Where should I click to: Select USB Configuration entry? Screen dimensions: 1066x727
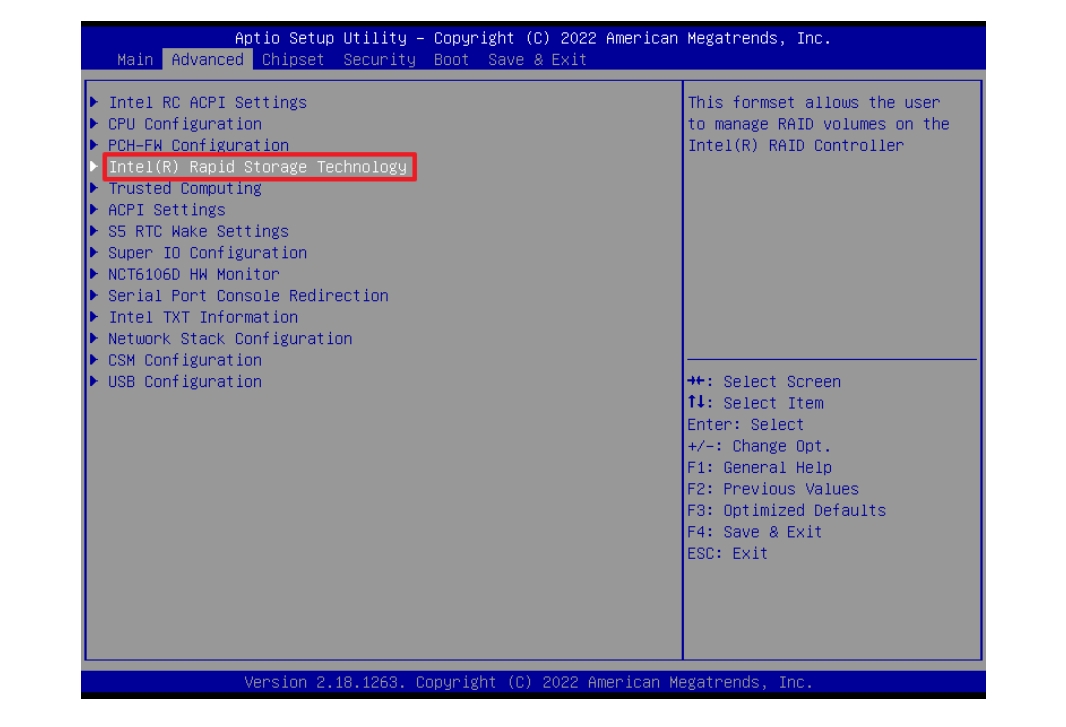point(185,382)
